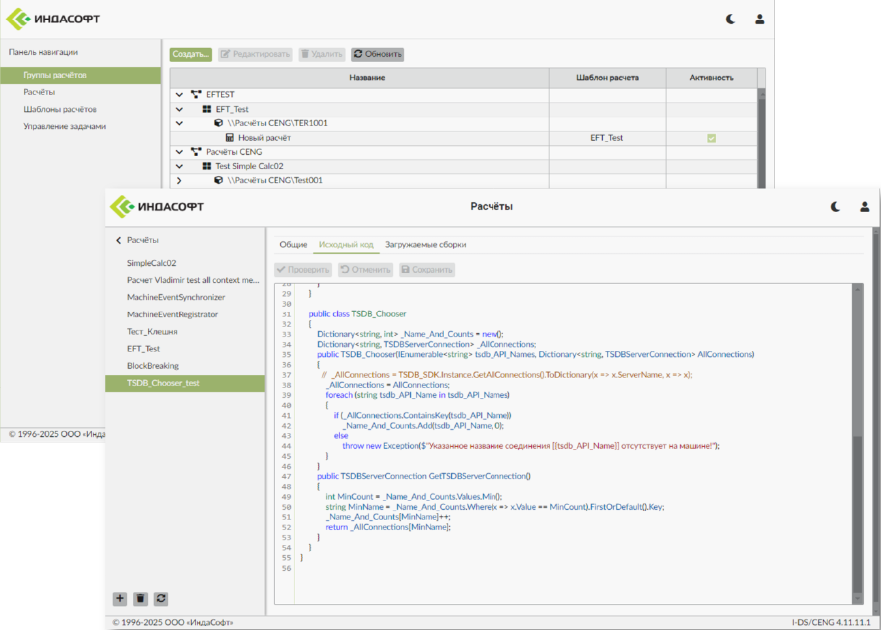The height and width of the screenshot is (630, 881).
Task: Switch to Исходный код tab
Action: pyautogui.click(x=346, y=244)
